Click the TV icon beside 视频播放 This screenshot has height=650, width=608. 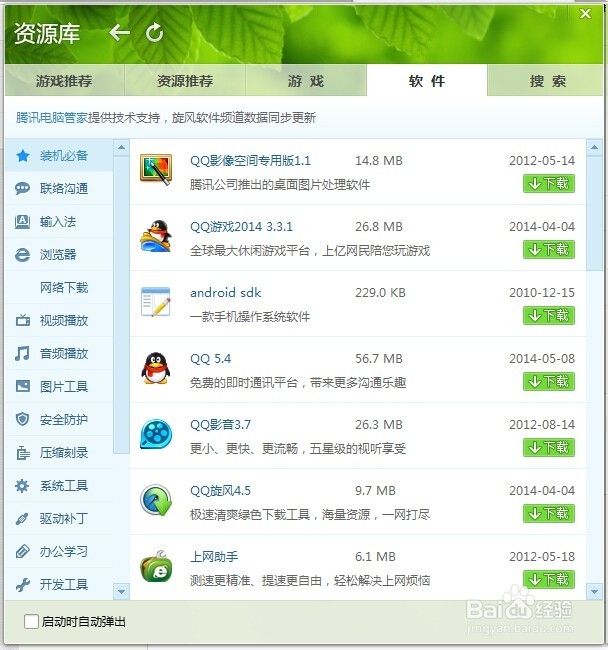22,320
